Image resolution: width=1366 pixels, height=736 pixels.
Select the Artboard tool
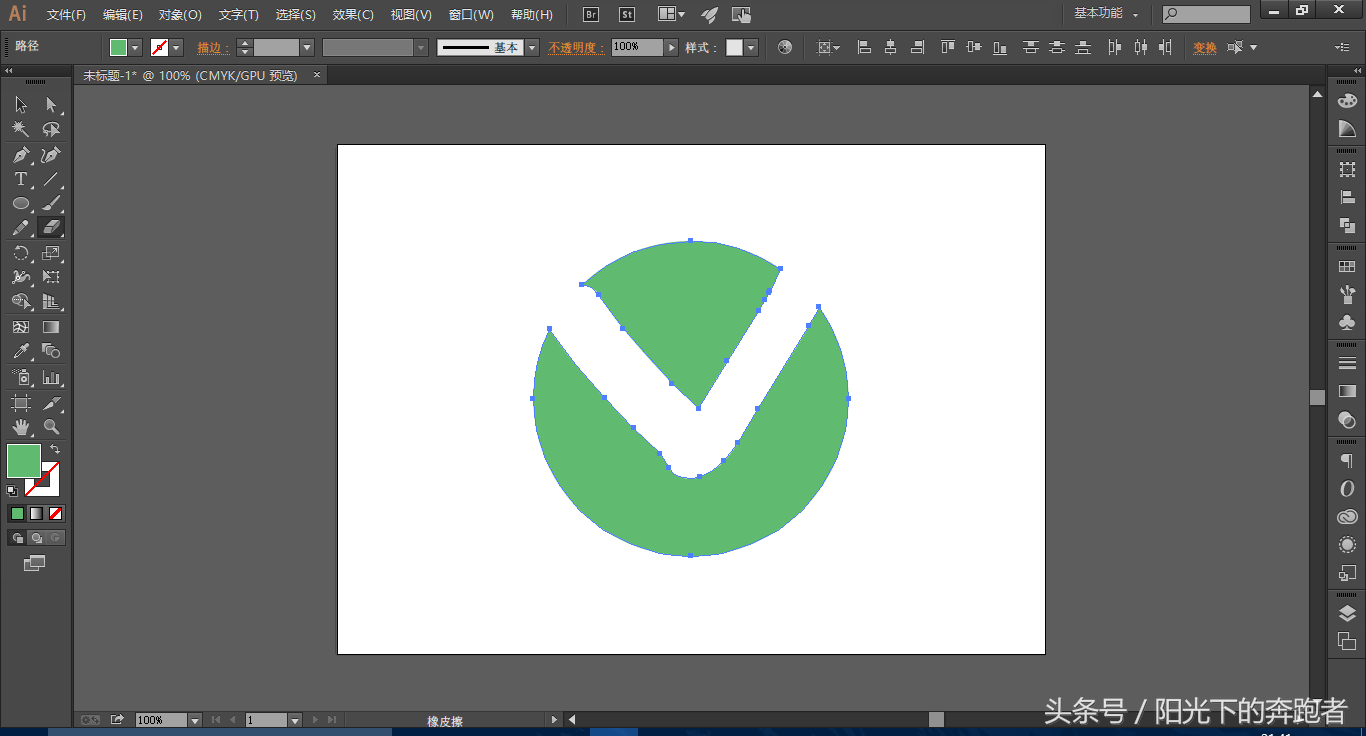point(21,403)
